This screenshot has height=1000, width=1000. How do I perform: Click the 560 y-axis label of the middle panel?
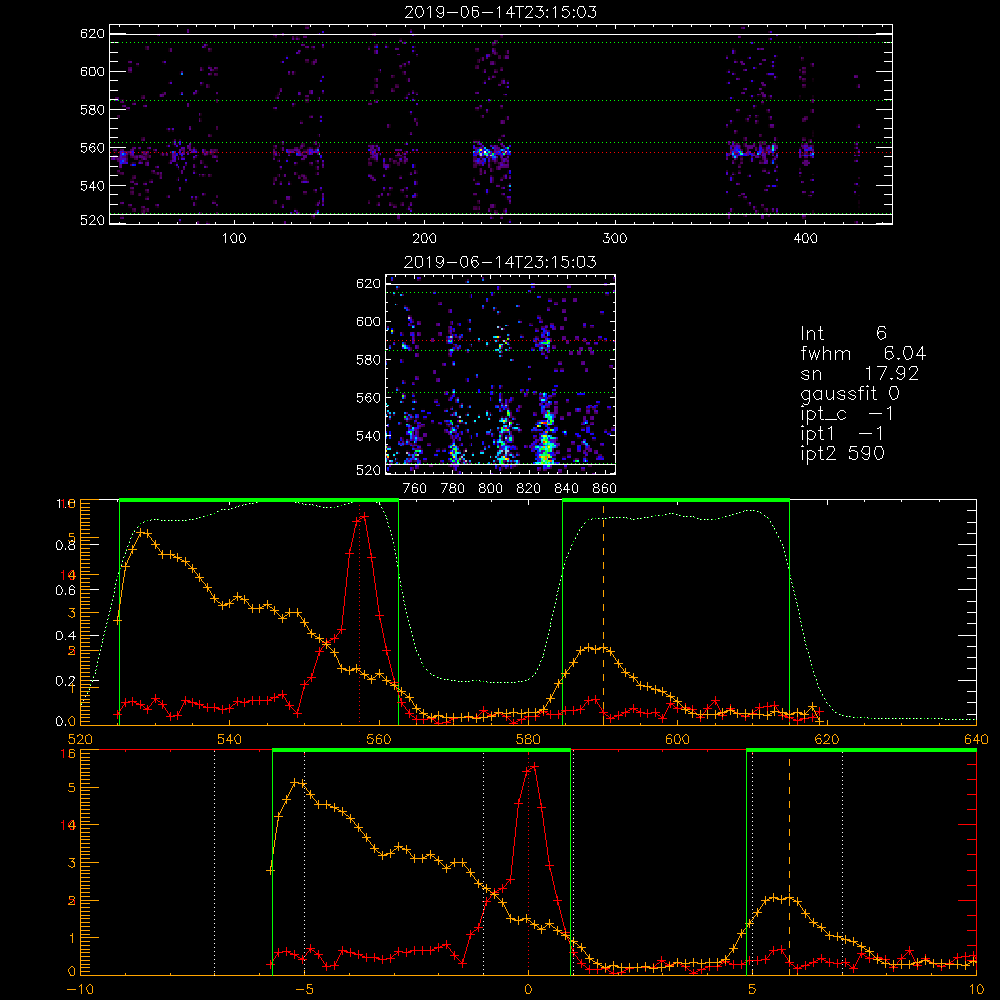368,398
